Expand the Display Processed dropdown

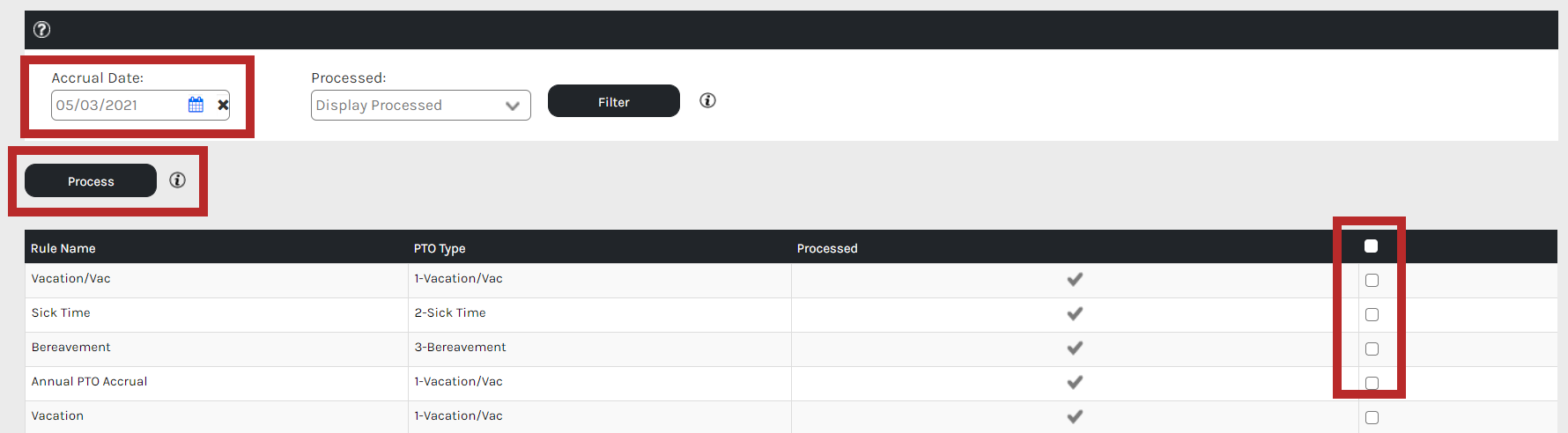[421, 106]
